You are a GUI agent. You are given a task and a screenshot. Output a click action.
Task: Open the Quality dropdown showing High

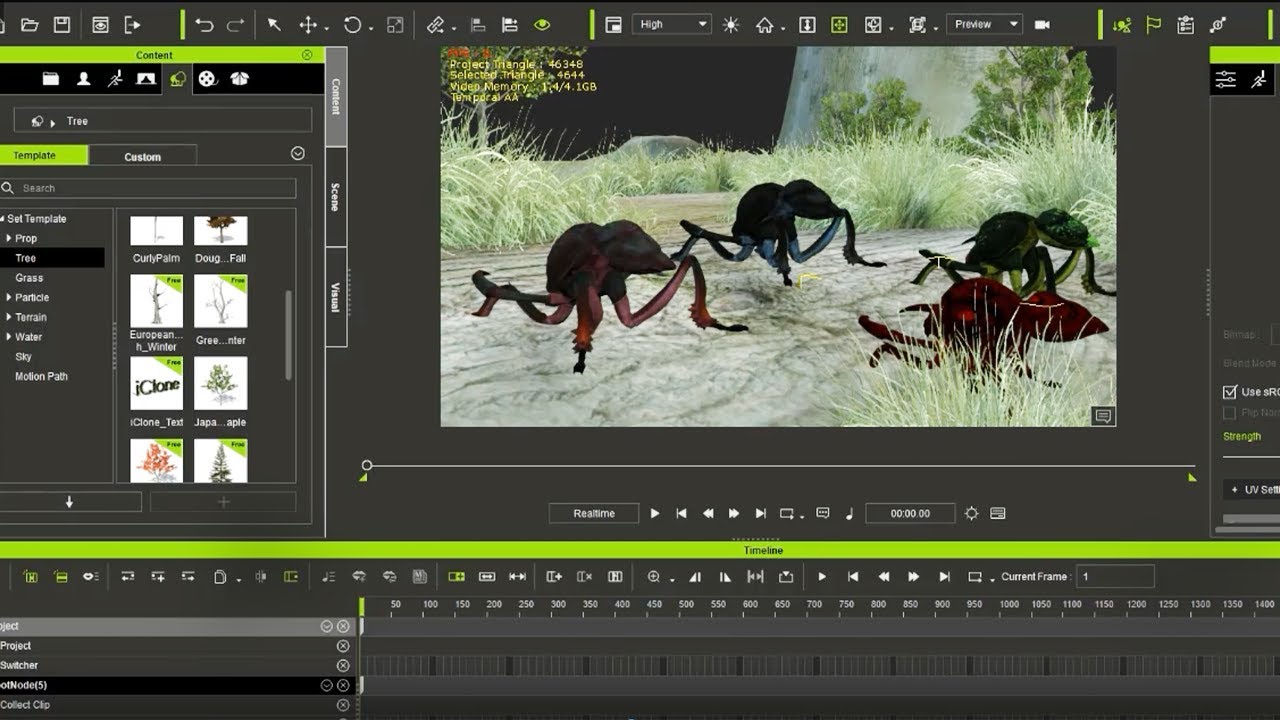point(671,24)
